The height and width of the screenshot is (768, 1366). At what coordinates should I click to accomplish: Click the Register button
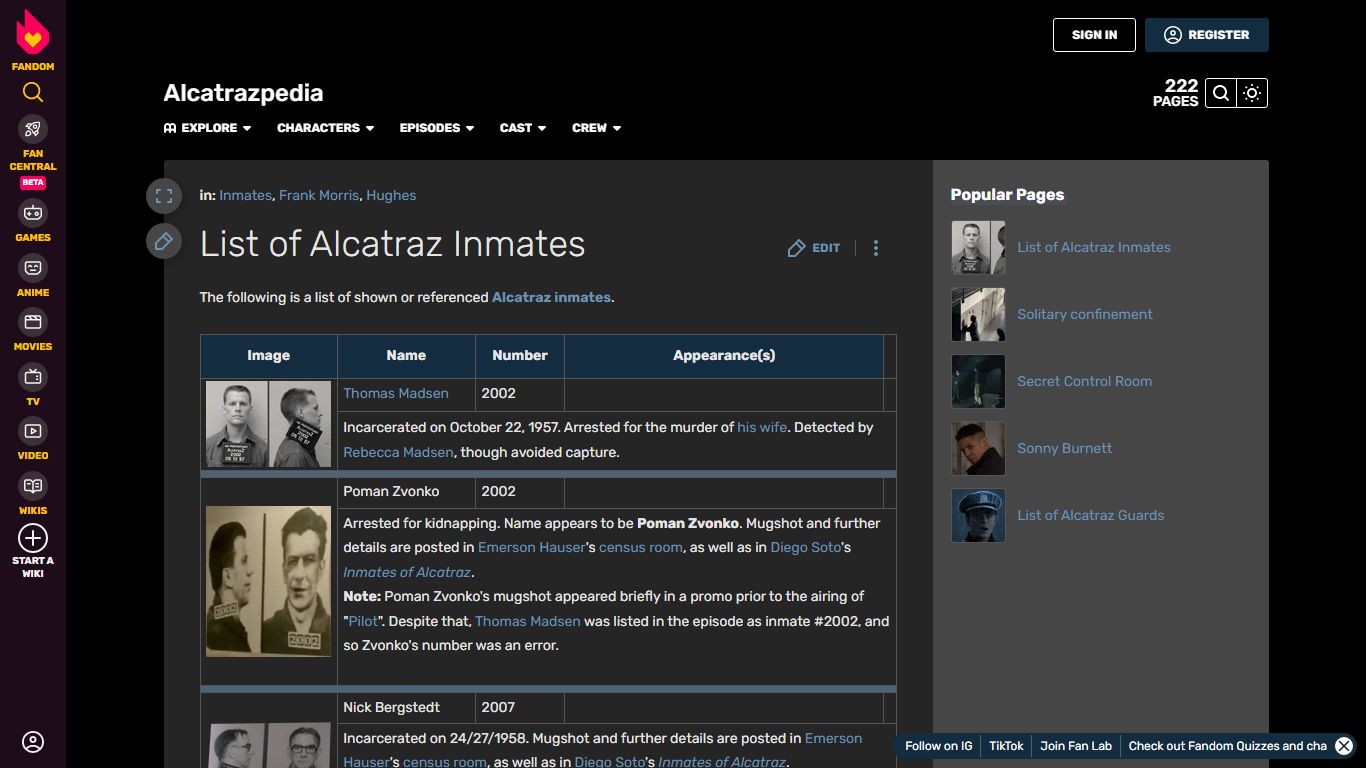[1207, 35]
